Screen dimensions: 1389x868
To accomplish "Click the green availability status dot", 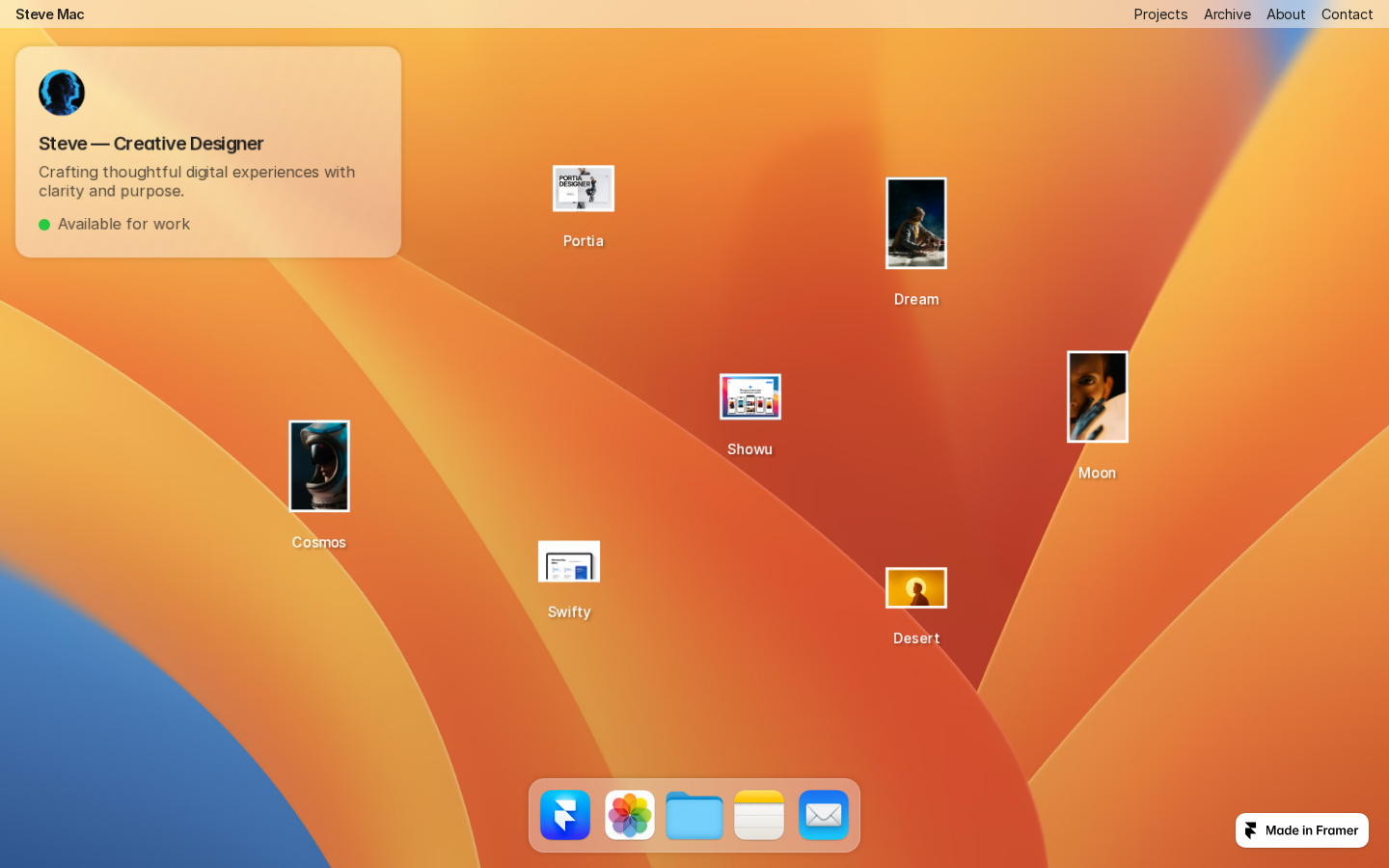I will pos(44,225).
